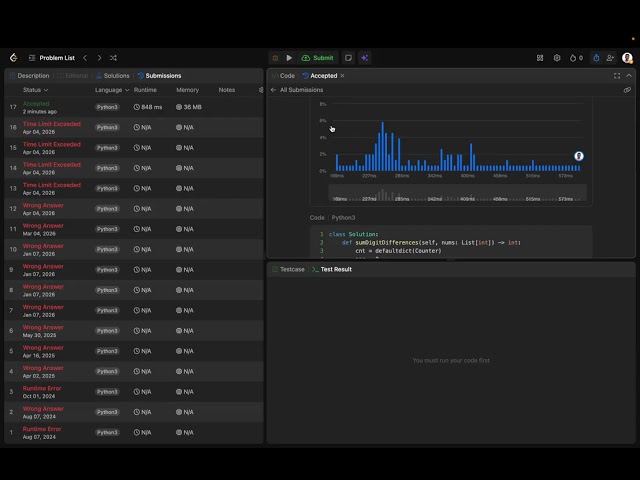
Task: Open Time Limit Exceeded submission 13
Action: (x=133, y=189)
